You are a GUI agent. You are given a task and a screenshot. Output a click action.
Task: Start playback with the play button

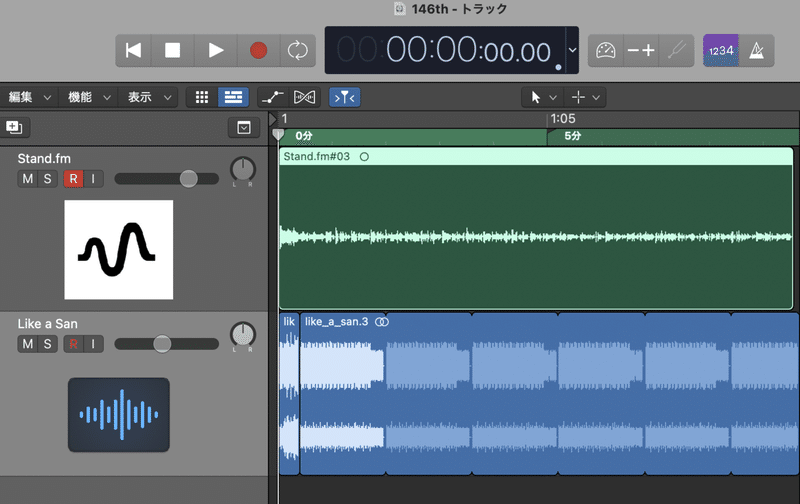click(x=216, y=51)
